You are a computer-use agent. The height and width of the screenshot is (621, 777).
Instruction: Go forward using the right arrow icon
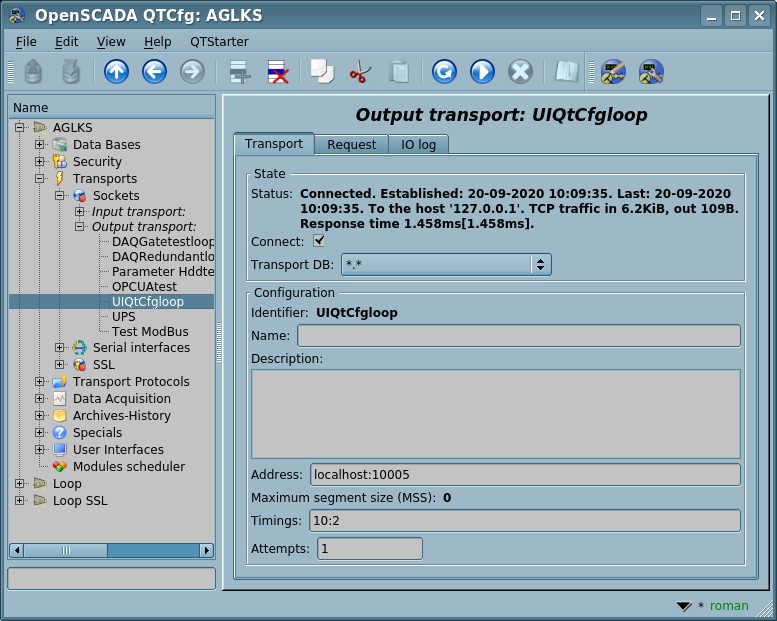click(192, 72)
